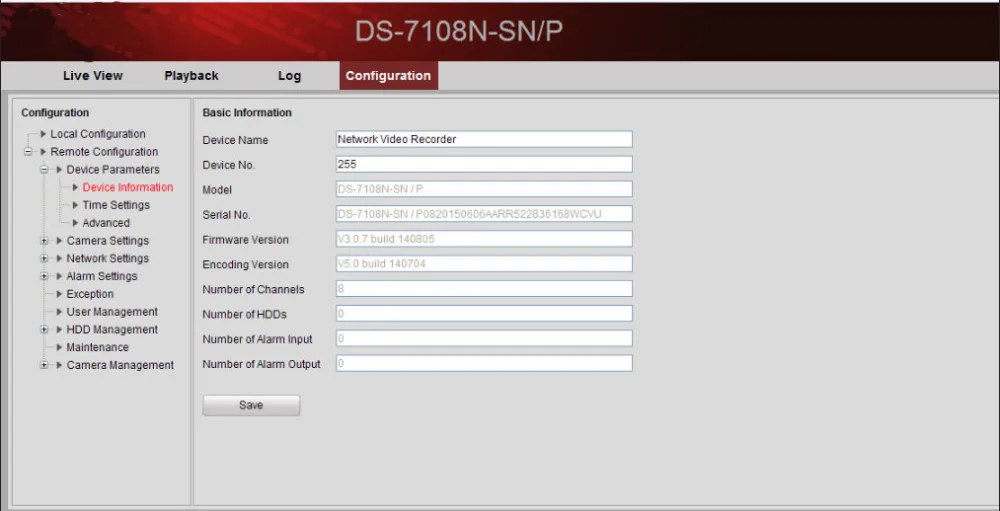
Task: Click the Serial No. field
Action: click(x=484, y=214)
